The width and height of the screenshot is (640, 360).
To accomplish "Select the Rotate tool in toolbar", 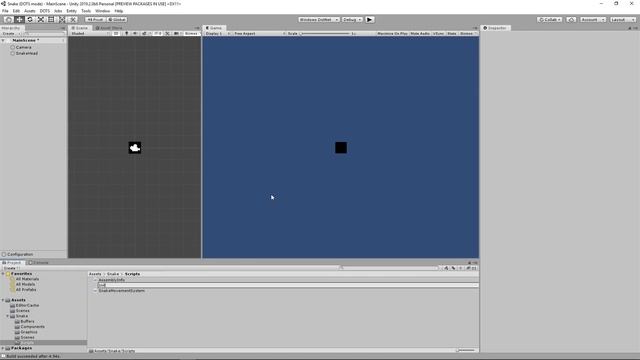I will (x=30, y=20).
